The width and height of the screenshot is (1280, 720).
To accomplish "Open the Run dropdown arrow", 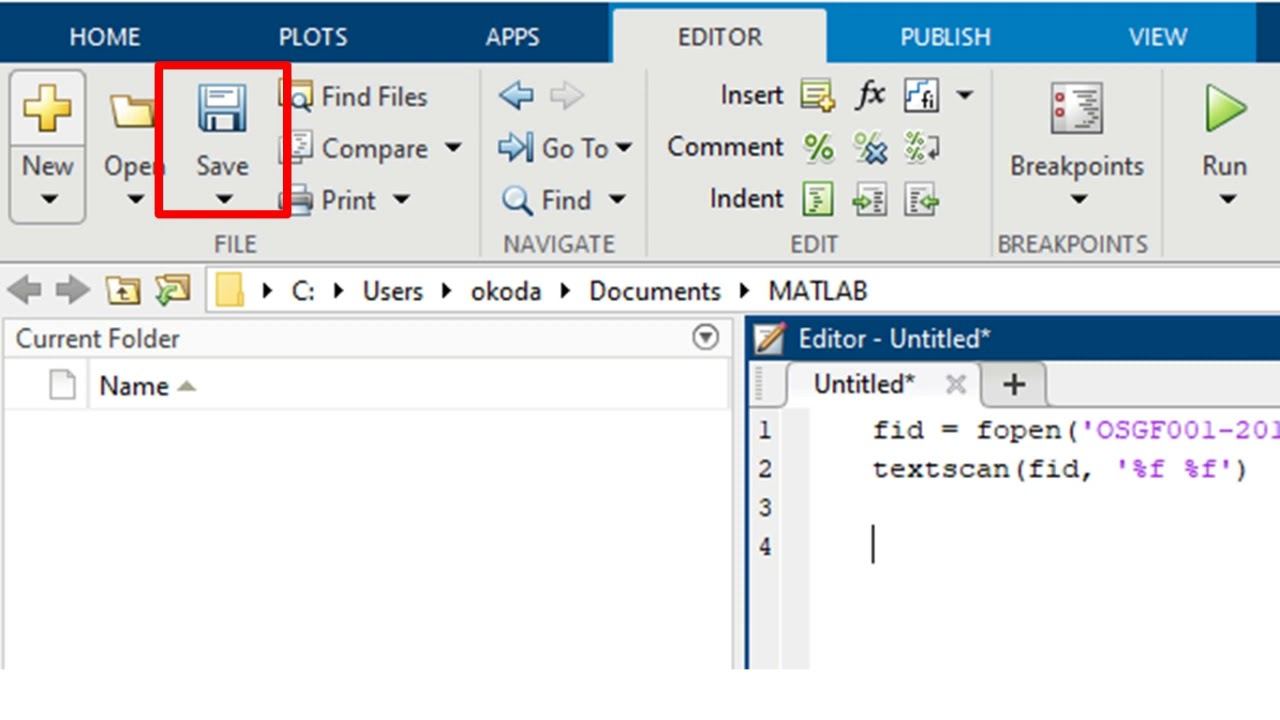I will [x=1227, y=199].
